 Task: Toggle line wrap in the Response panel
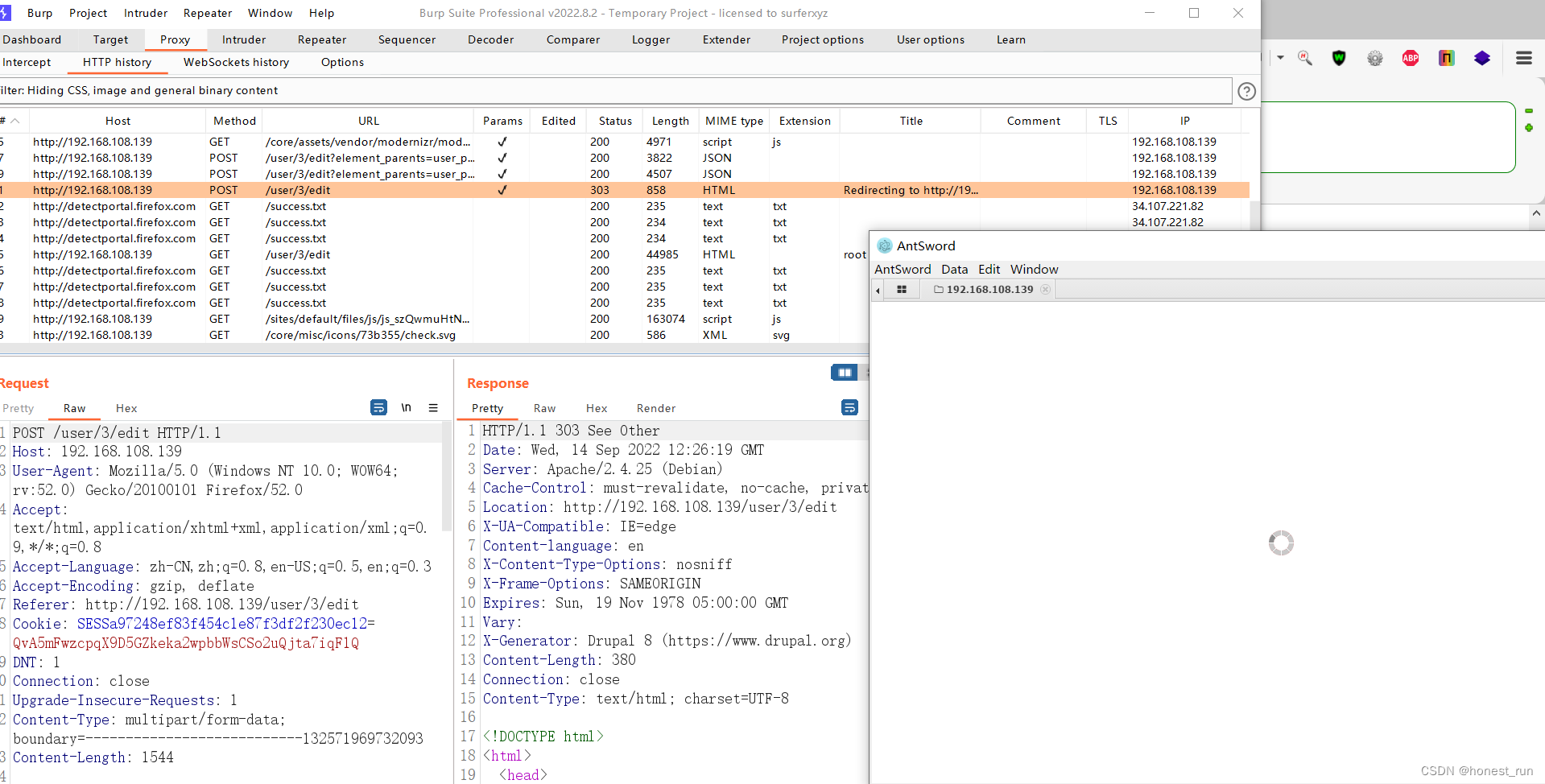pos(849,407)
